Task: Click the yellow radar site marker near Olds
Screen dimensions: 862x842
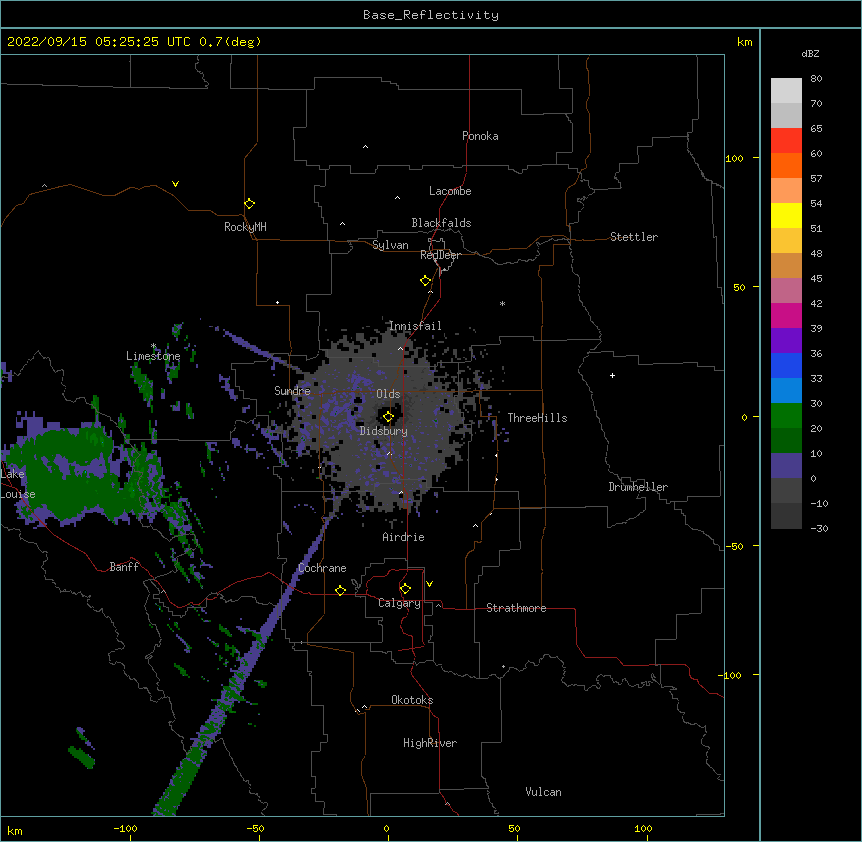Action: [388, 417]
